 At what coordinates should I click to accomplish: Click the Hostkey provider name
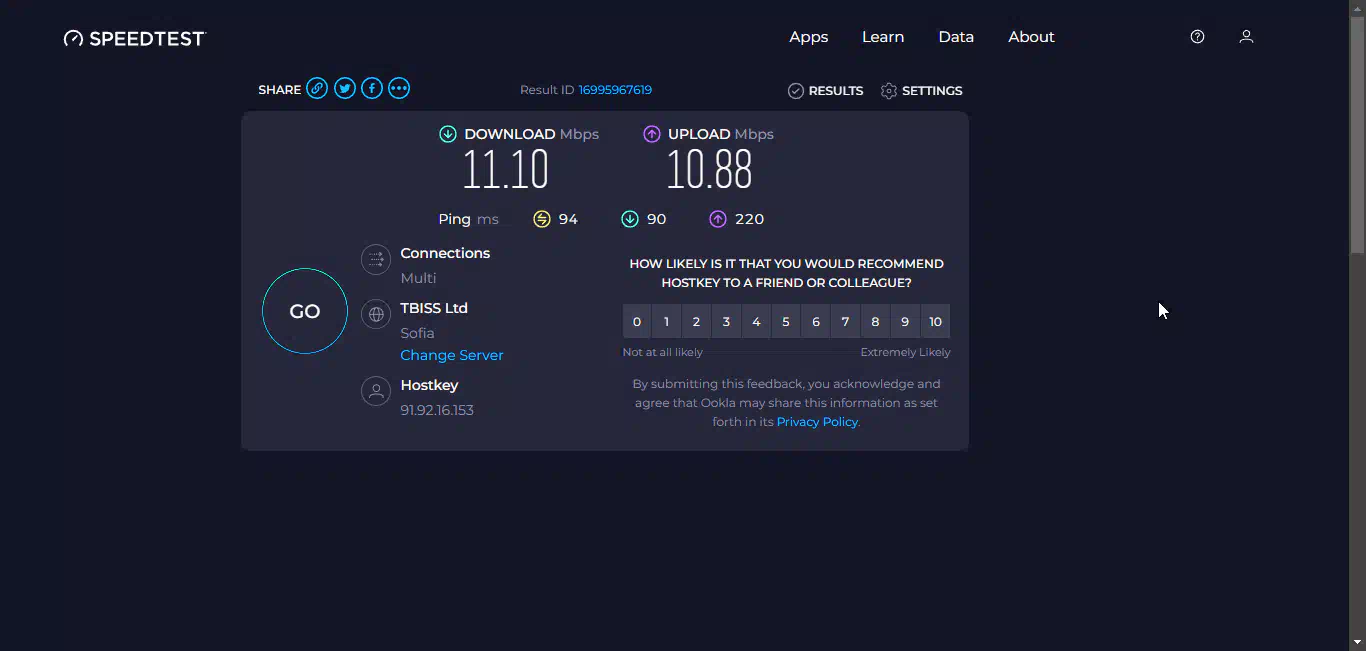(429, 385)
